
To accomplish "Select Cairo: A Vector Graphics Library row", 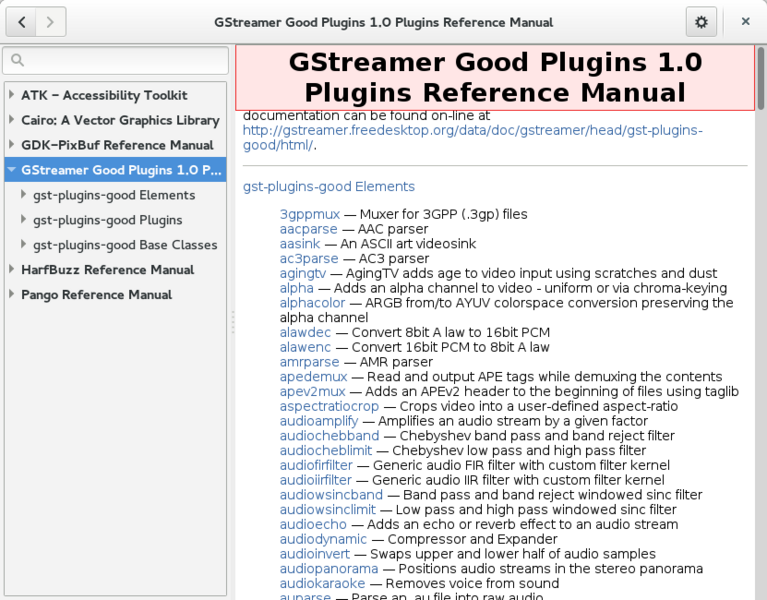I will pyautogui.click(x=115, y=120).
